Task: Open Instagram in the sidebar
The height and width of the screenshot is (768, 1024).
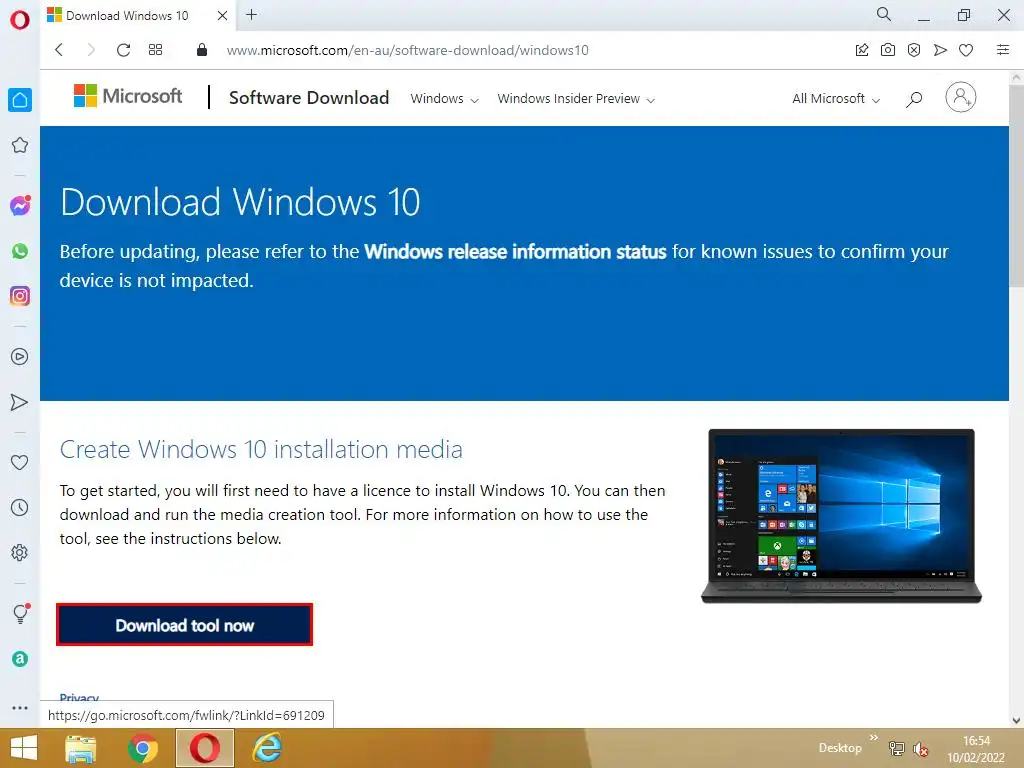Action: [20, 296]
